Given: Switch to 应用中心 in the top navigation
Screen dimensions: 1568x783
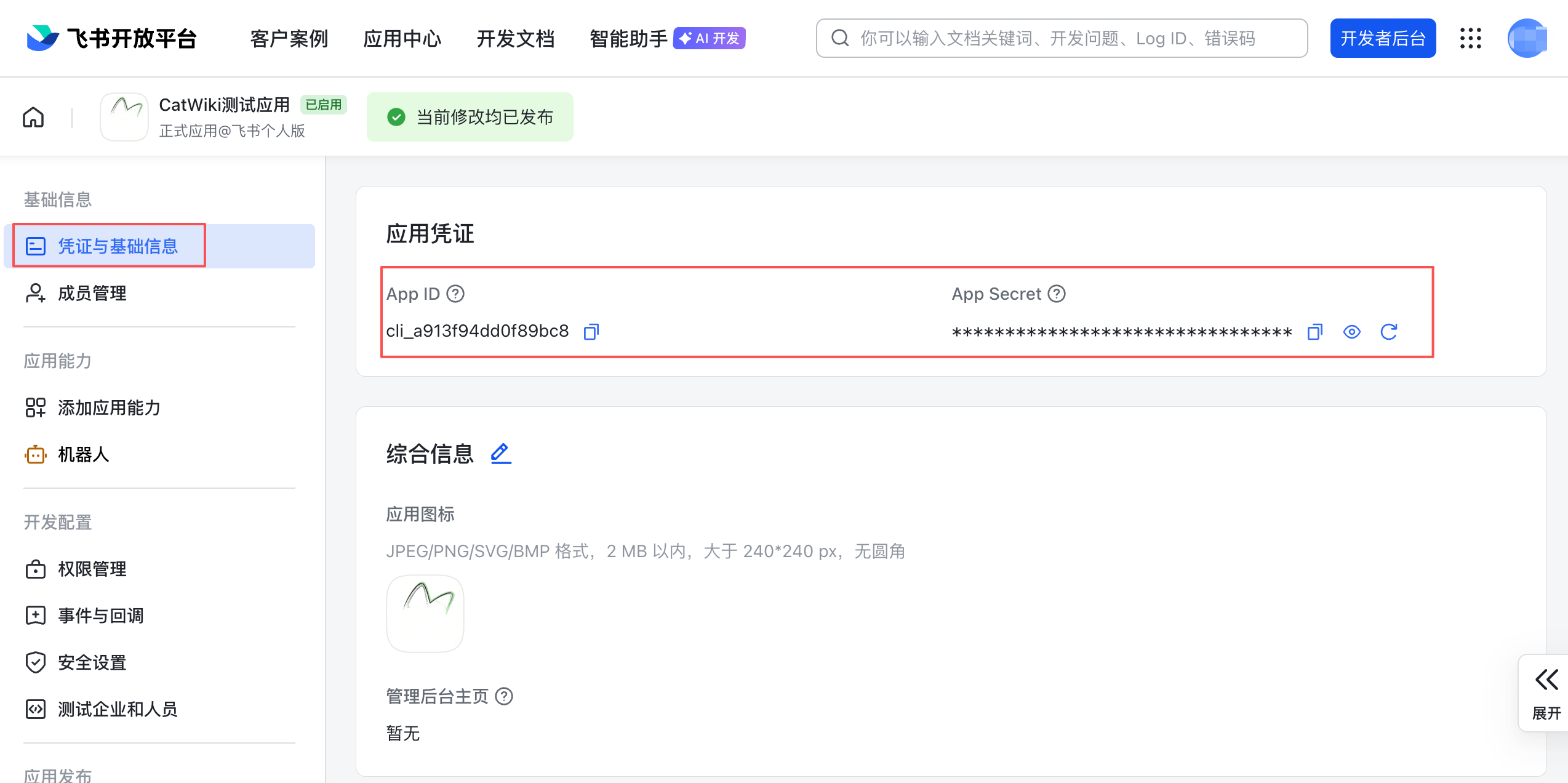Looking at the screenshot, I should pyautogui.click(x=402, y=38).
